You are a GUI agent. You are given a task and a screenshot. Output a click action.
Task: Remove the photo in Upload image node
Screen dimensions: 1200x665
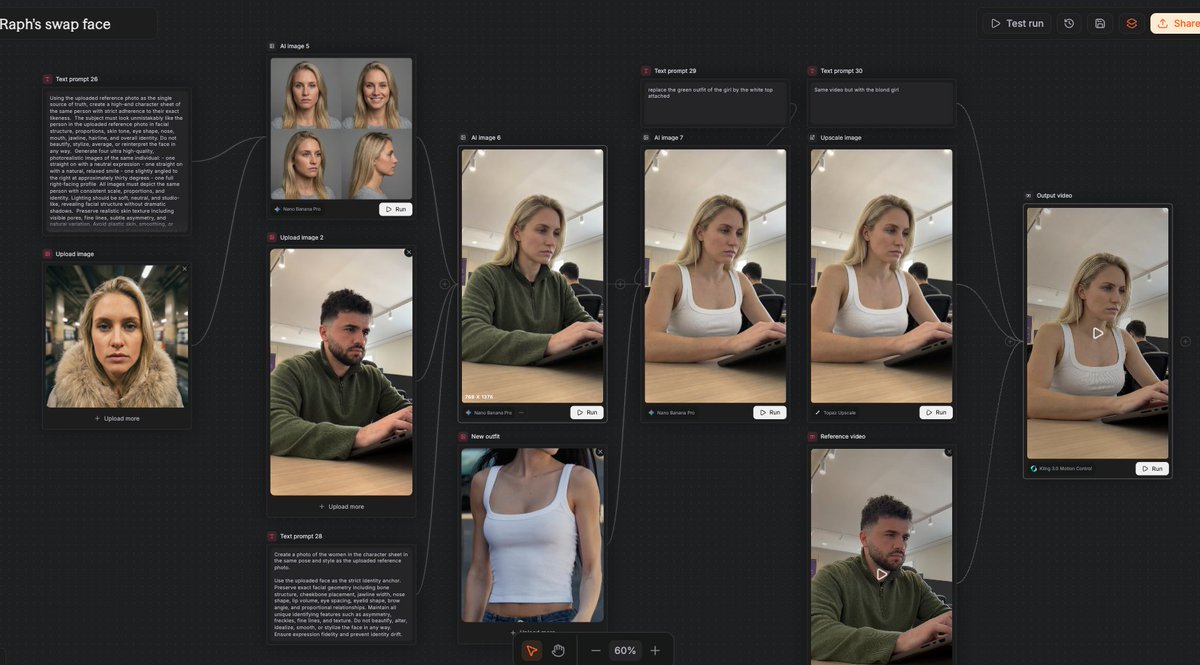[x=184, y=268]
